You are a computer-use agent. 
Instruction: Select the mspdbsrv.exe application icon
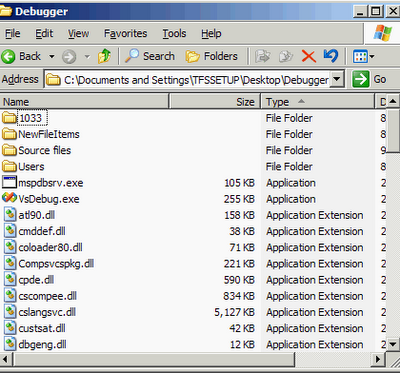point(9,183)
